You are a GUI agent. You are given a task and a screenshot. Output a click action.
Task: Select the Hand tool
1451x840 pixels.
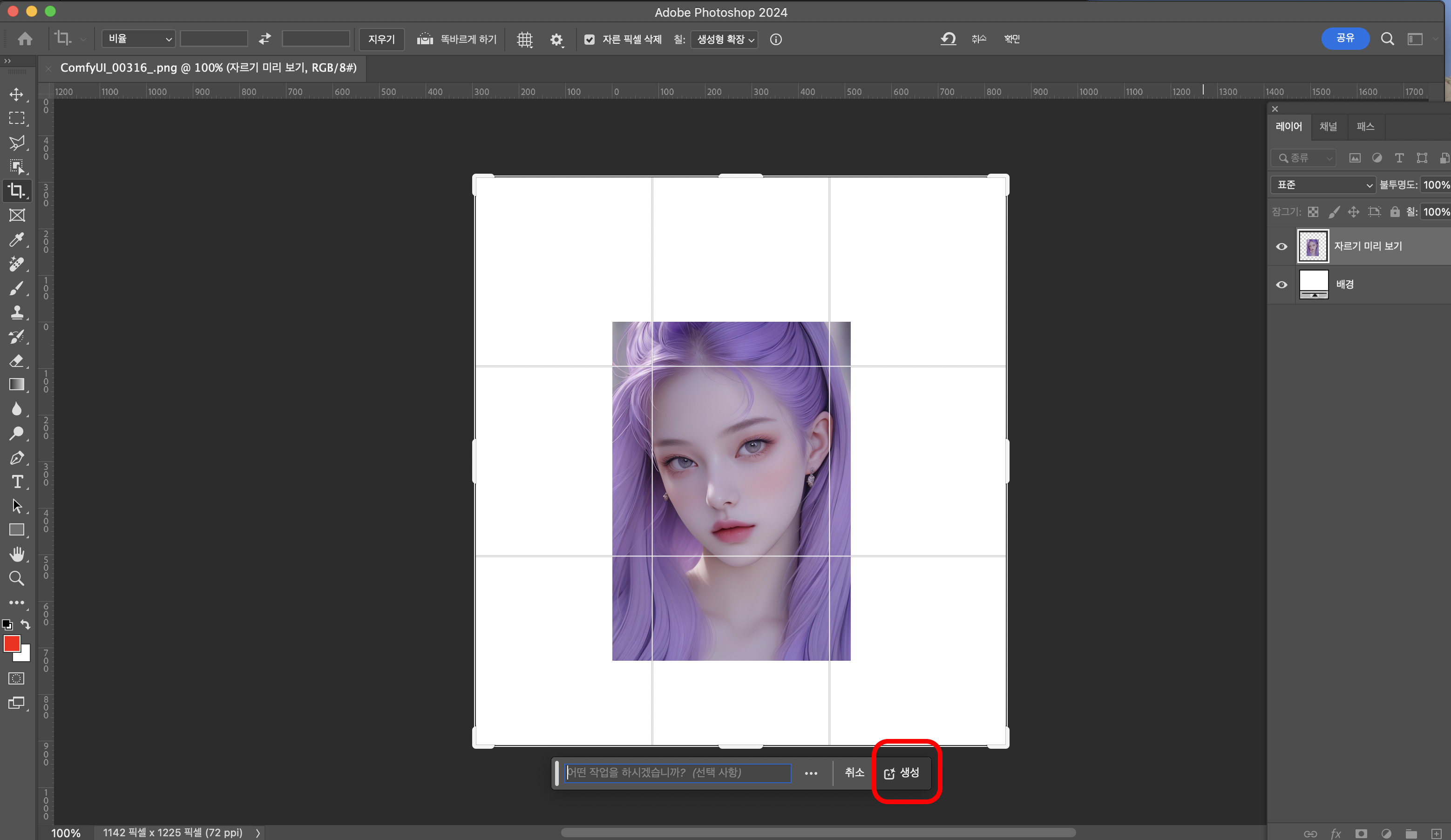pyautogui.click(x=17, y=554)
